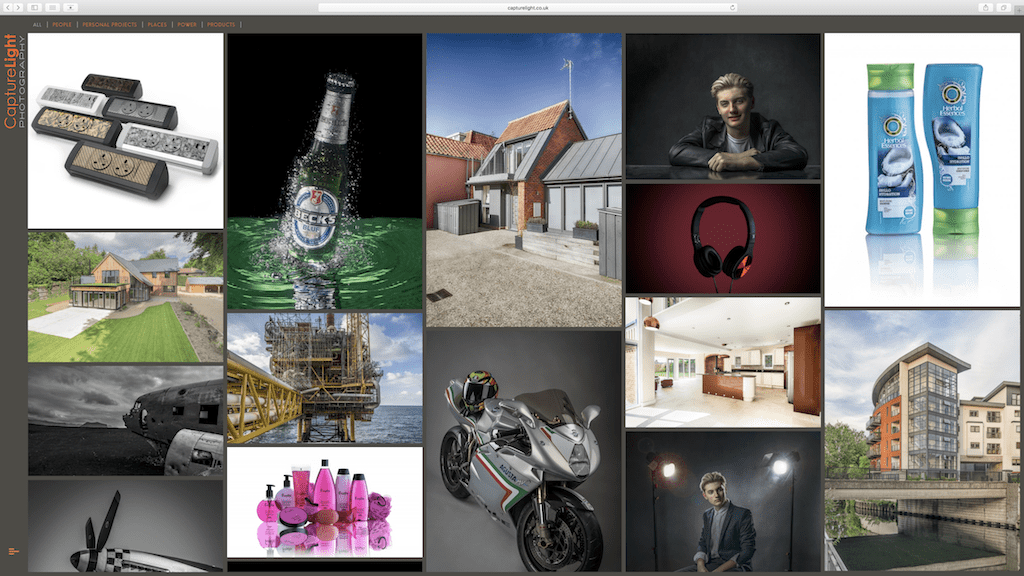View the offshore oil platform photo
The height and width of the screenshot is (576, 1024).
325,378
